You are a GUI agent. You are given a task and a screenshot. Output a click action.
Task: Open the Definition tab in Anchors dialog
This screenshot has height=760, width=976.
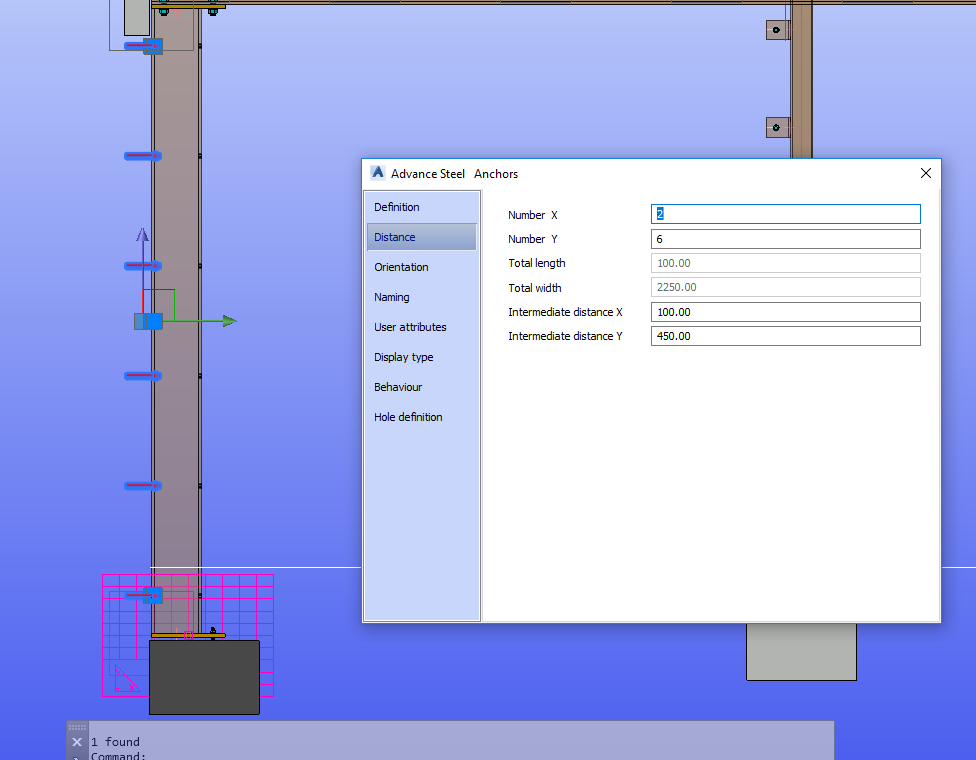(x=422, y=207)
